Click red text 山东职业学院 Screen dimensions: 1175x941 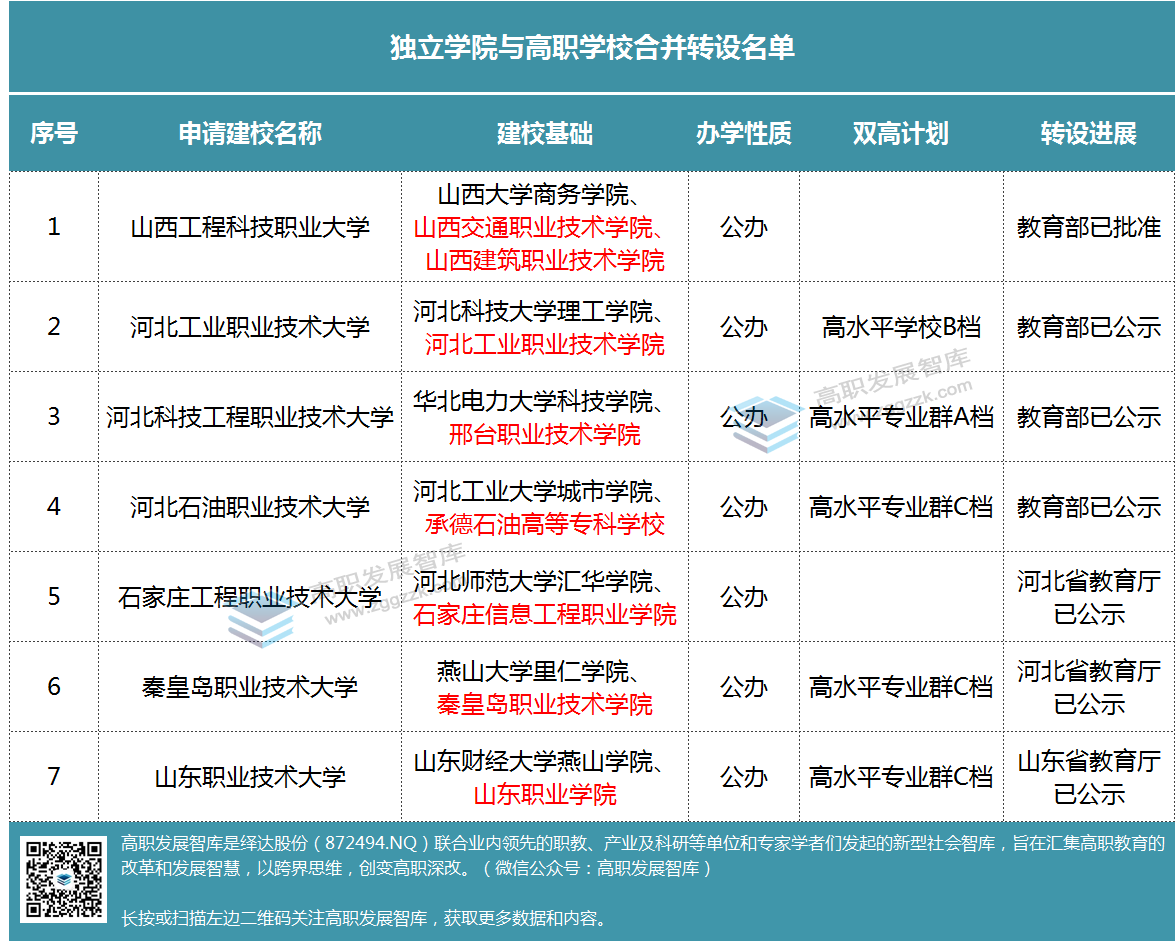(545, 795)
